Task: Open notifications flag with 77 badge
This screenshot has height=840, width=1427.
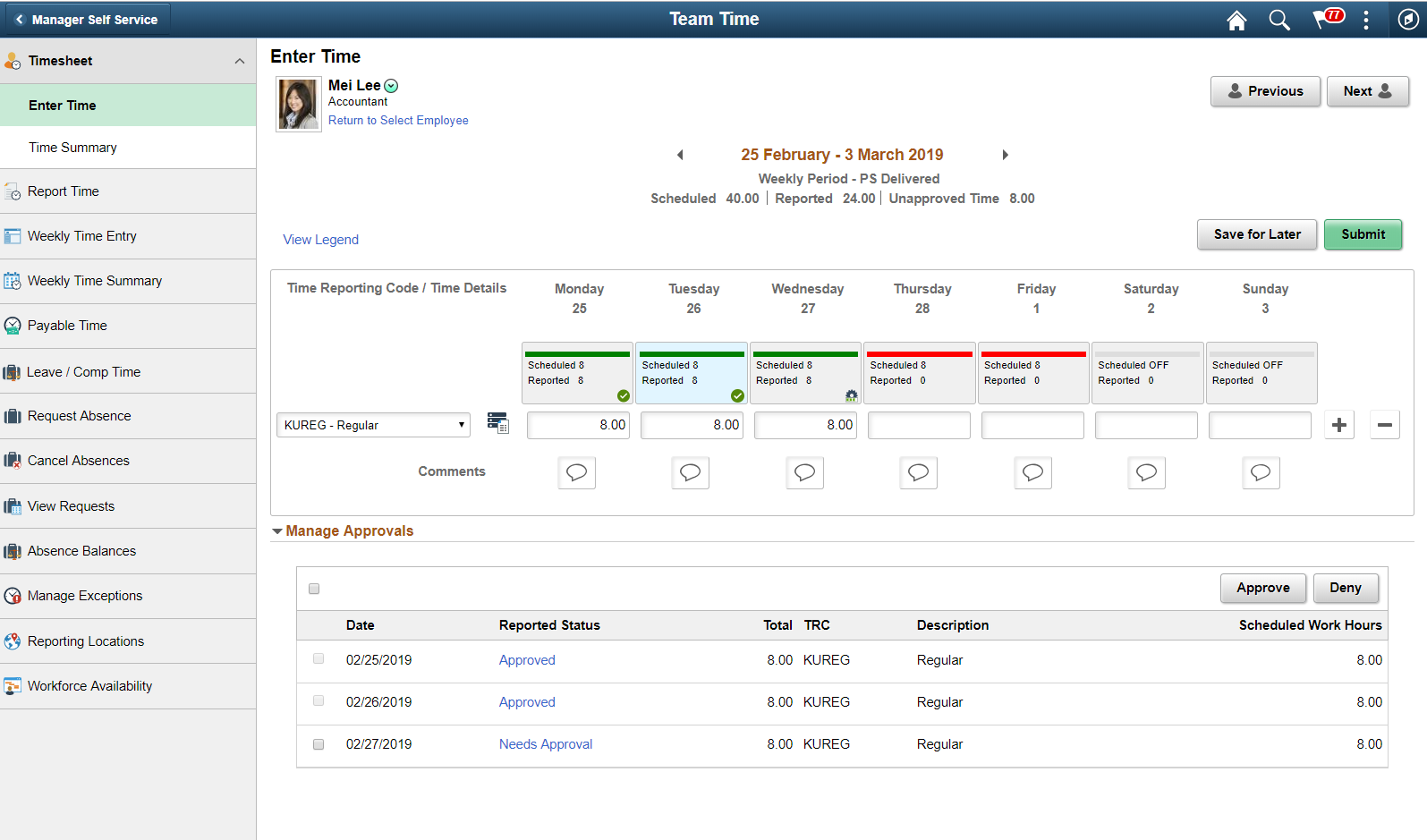Action: pyautogui.click(x=1328, y=19)
